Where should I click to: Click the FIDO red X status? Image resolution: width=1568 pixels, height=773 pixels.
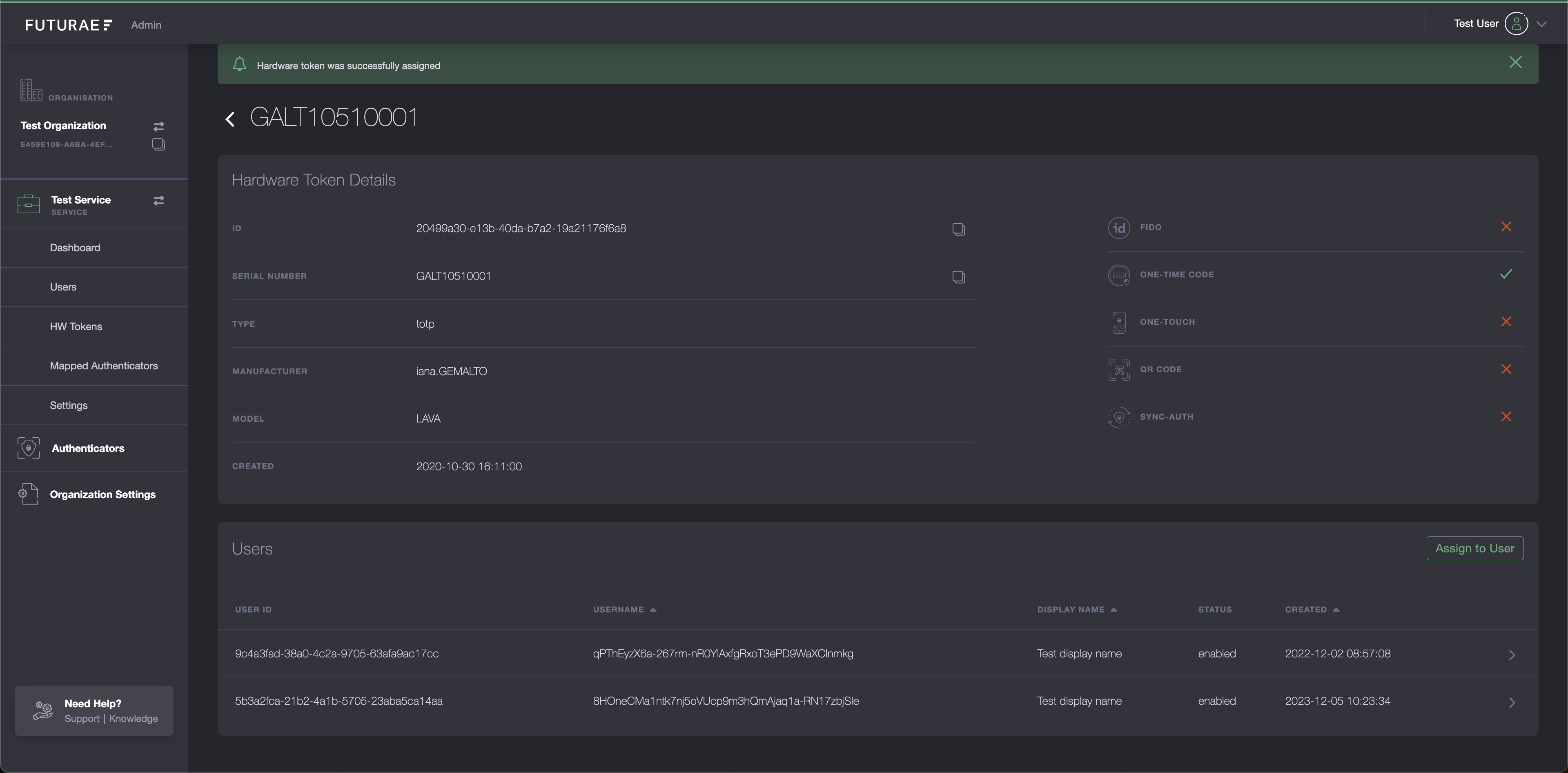[x=1506, y=227]
